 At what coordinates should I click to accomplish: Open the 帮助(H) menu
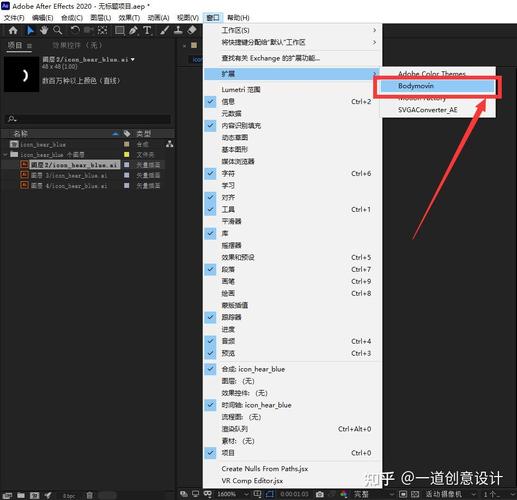238,18
